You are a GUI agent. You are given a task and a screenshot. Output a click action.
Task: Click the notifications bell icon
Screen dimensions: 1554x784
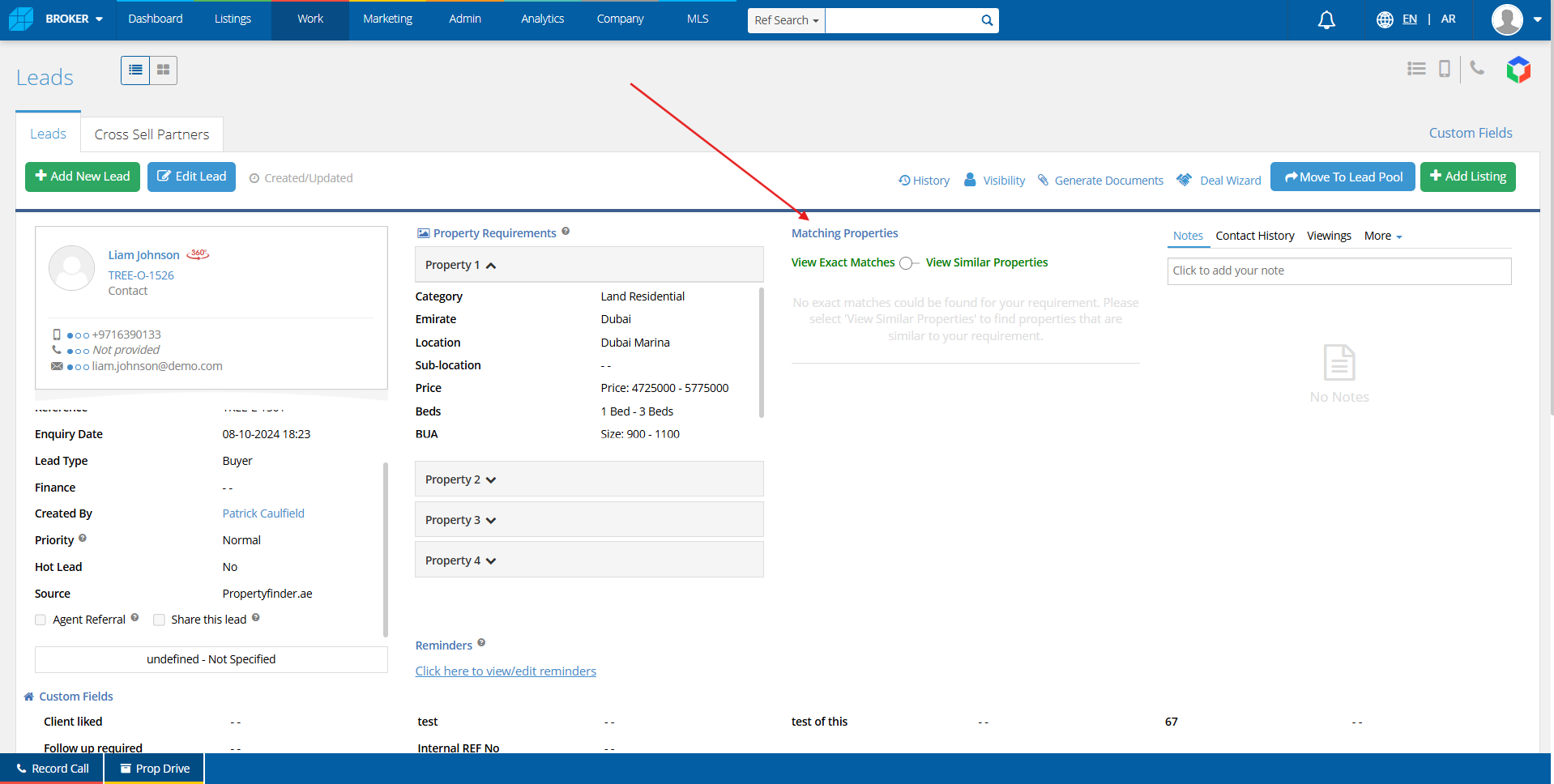click(x=1326, y=20)
